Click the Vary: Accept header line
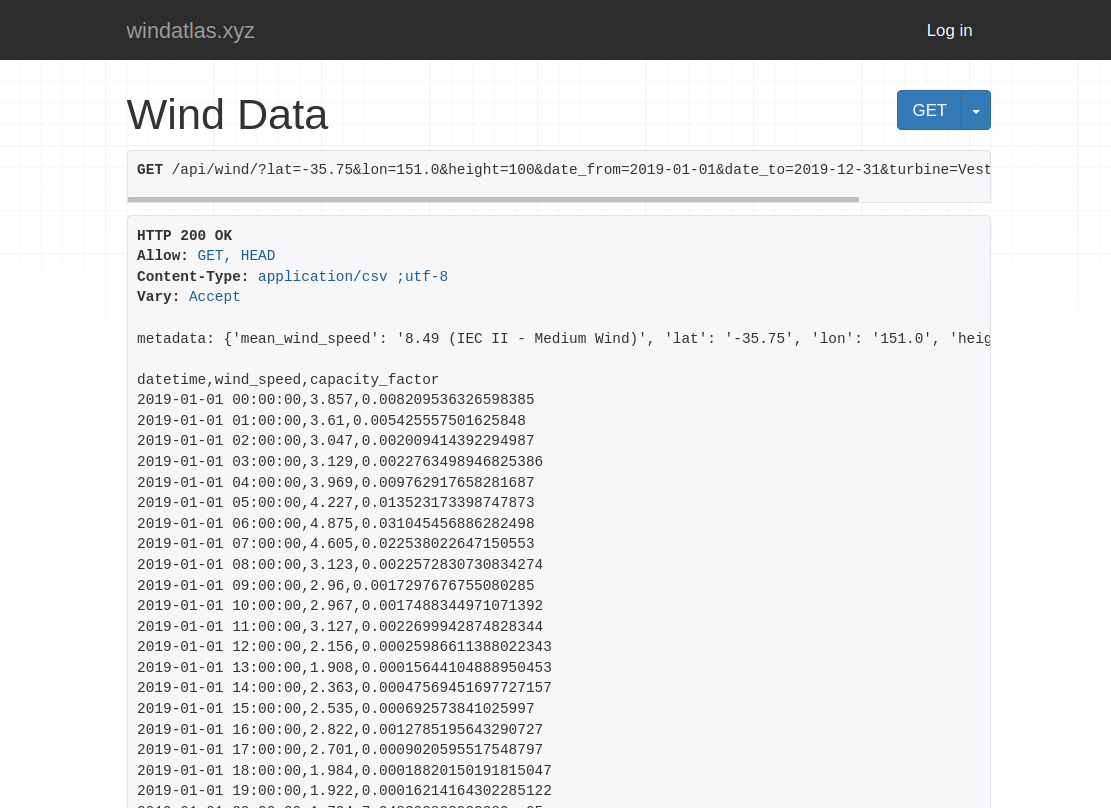The height and width of the screenshot is (808, 1111). (188, 297)
